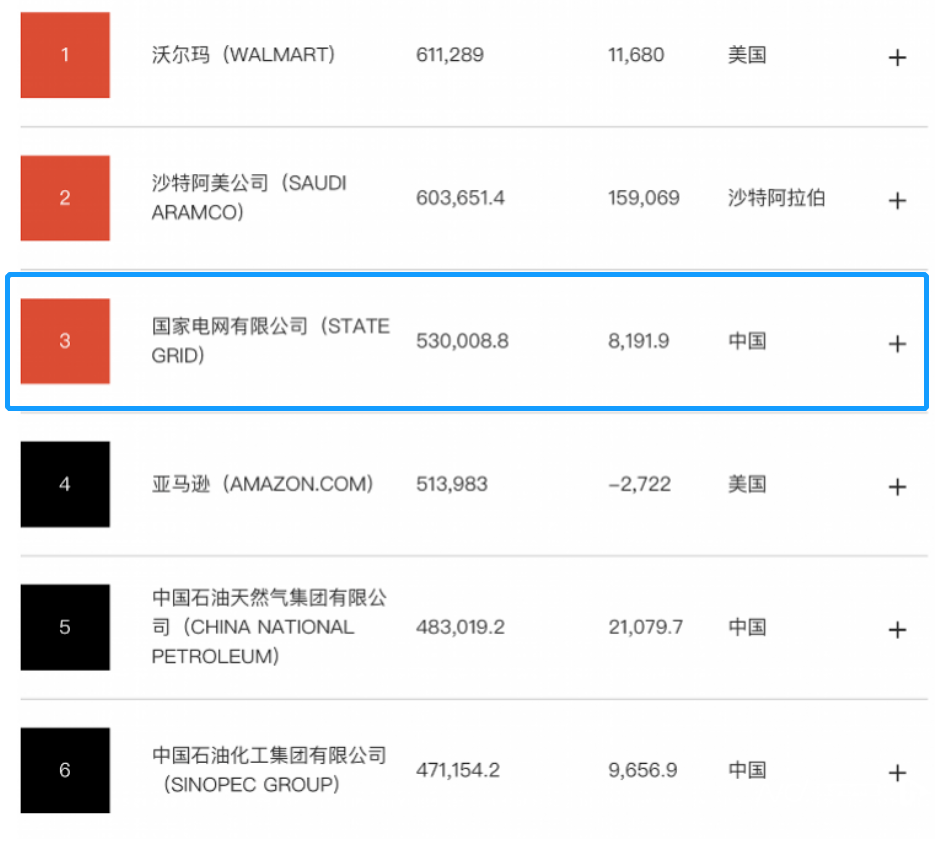Screen dimensions: 935x851
Task: Open 沙特阿美公司 (SAUDI ARAMCO) company name
Action: [x=249, y=197]
